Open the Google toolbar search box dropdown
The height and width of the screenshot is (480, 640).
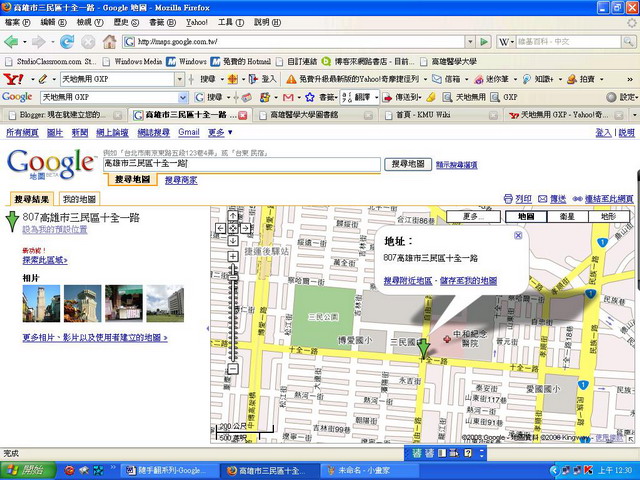(183, 97)
